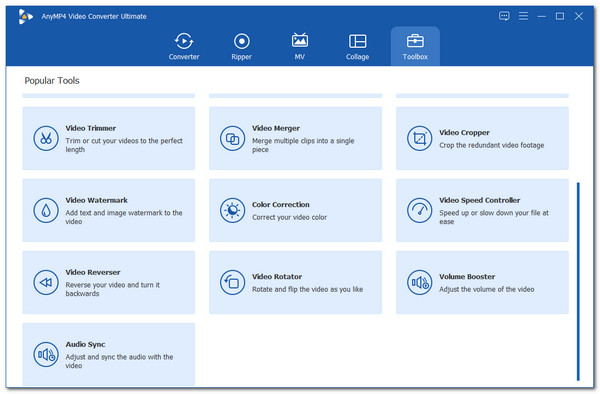
Task: Switch to the Converter tab
Action: click(184, 46)
